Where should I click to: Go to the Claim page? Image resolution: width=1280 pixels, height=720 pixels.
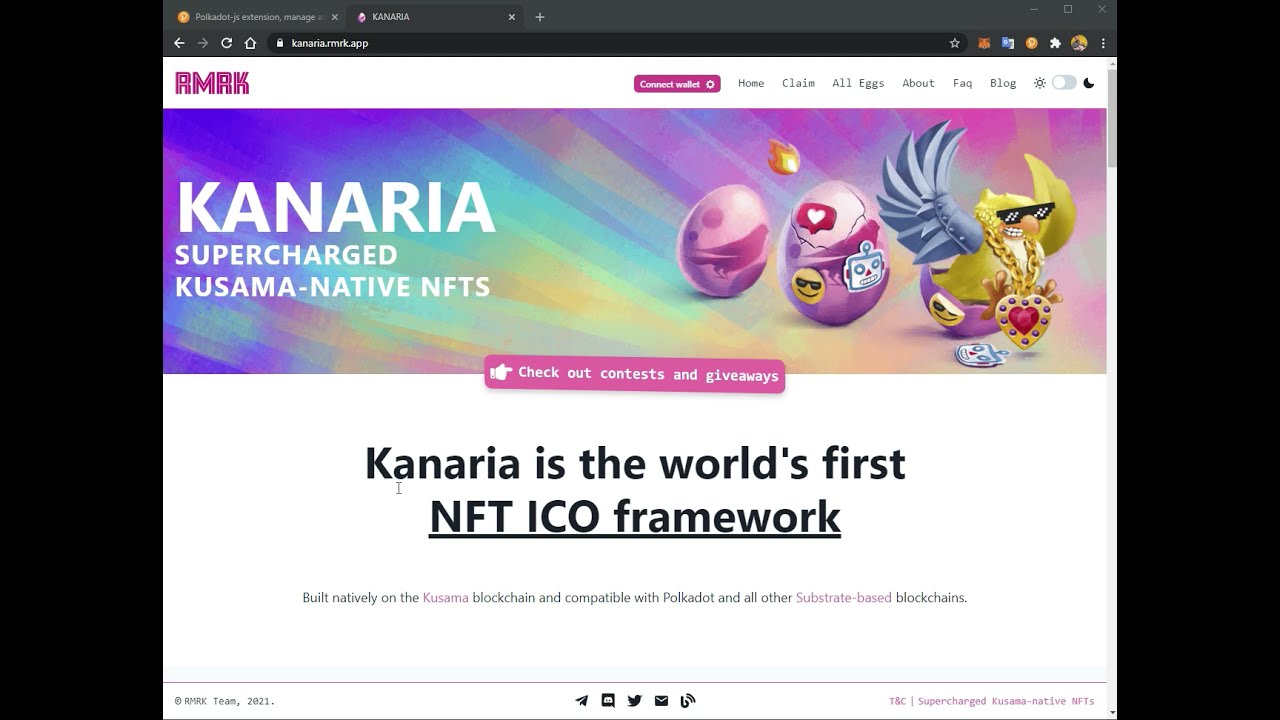[798, 83]
